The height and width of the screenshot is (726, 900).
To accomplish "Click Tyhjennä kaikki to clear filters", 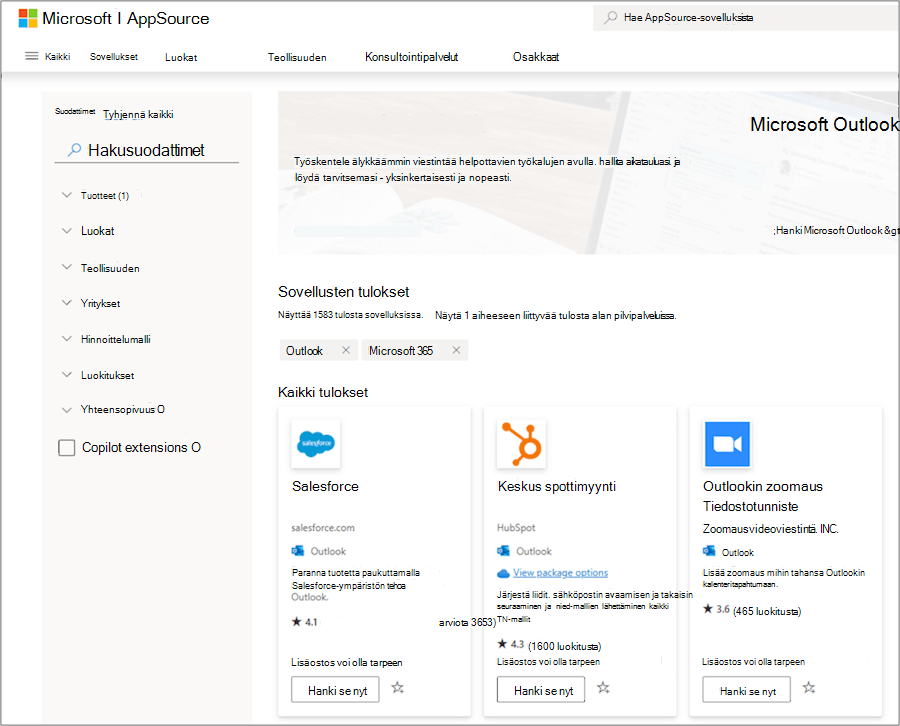I will pyautogui.click(x=138, y=114).
